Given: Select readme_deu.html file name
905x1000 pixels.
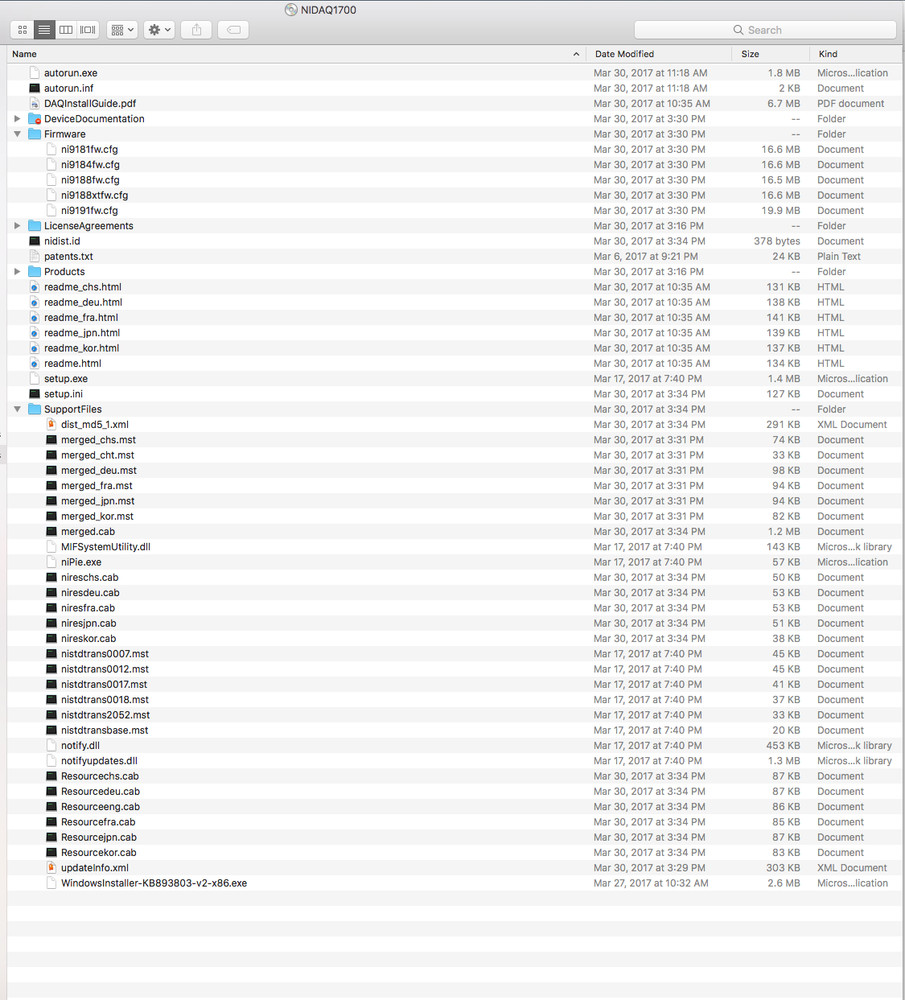Looking at the screenshot, I should point(83,302).
